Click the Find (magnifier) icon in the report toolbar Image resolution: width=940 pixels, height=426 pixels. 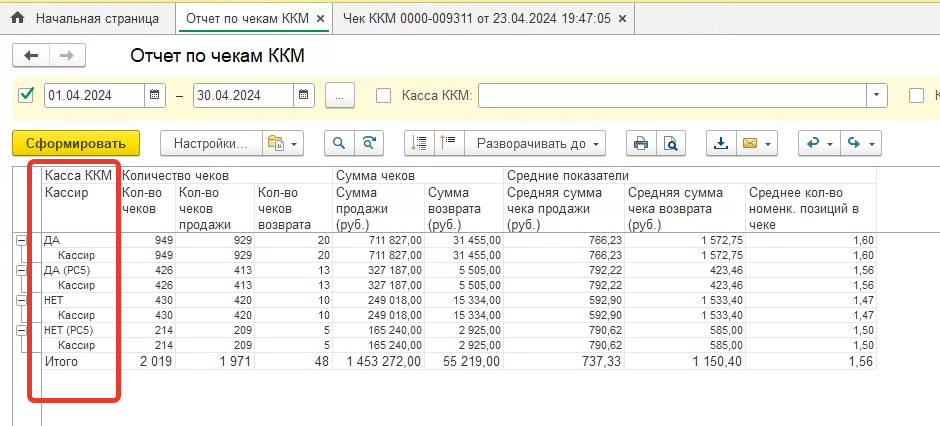click(x=341, y=144)
